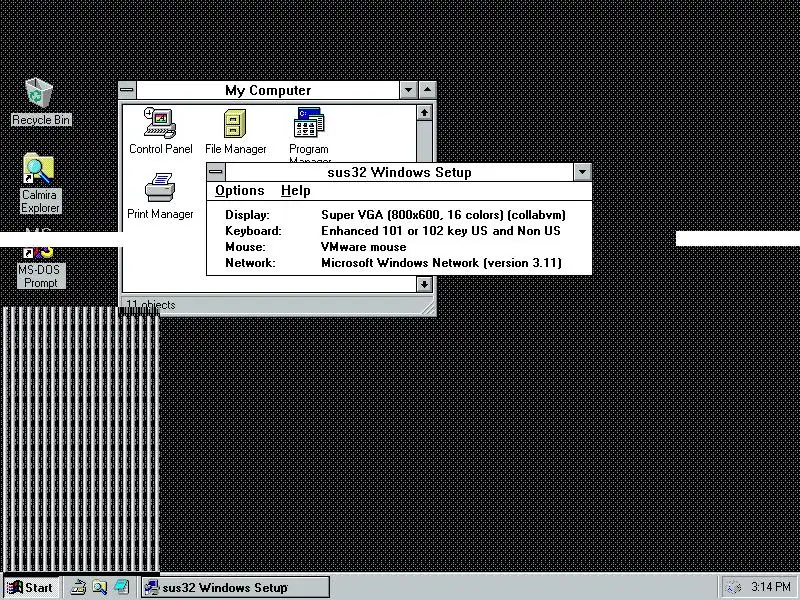Viewport: 800px width, 600px height.
Task: Click the Recycle Bin label text
Action: pyautogui.click(x=41, y=120)
